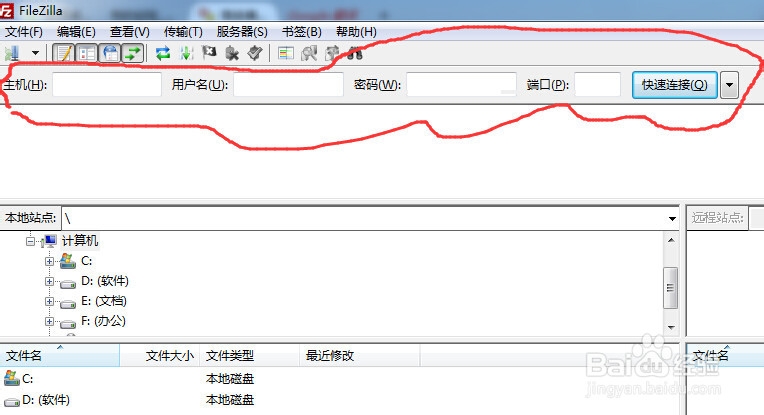This screenshot has height=415, width=764.
Task: Sort local files by 最近修改 column
Action: pyautogui.click(x=360, y=356)
